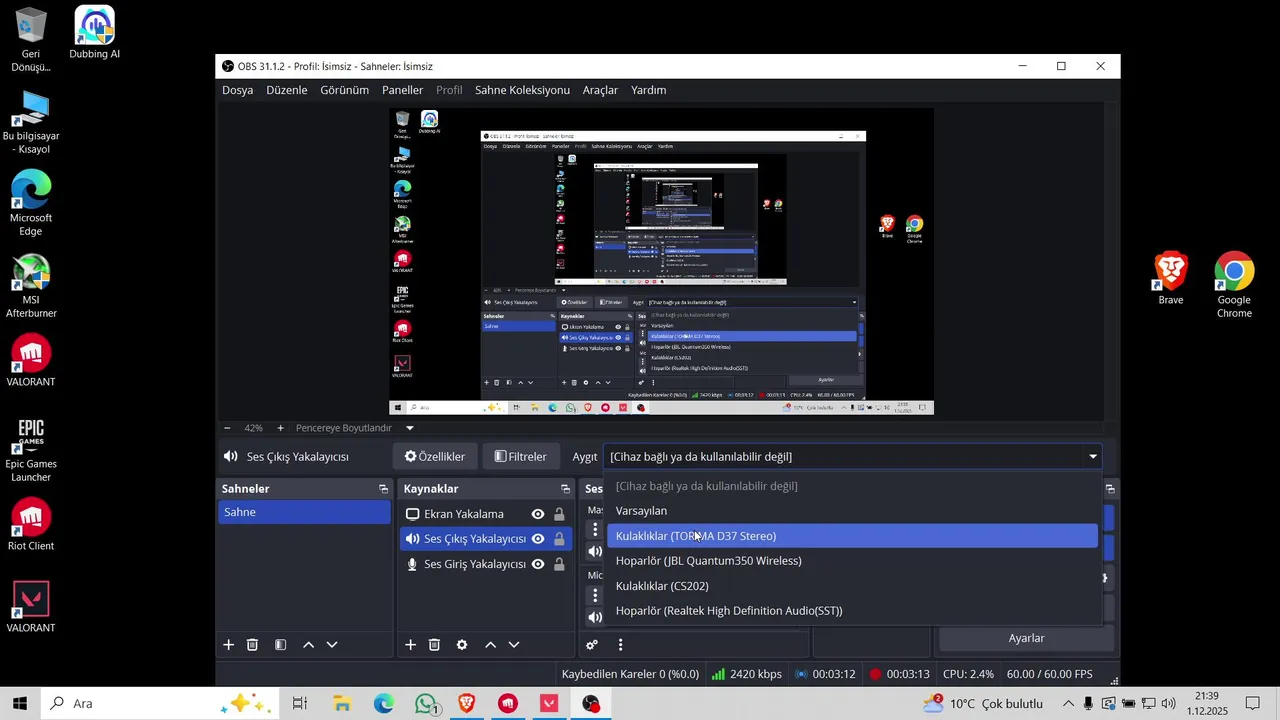Move scene up in Sahneler toolbar
Image resolution: width=1280 pixels, height=720 pixels.
[308, 645]
